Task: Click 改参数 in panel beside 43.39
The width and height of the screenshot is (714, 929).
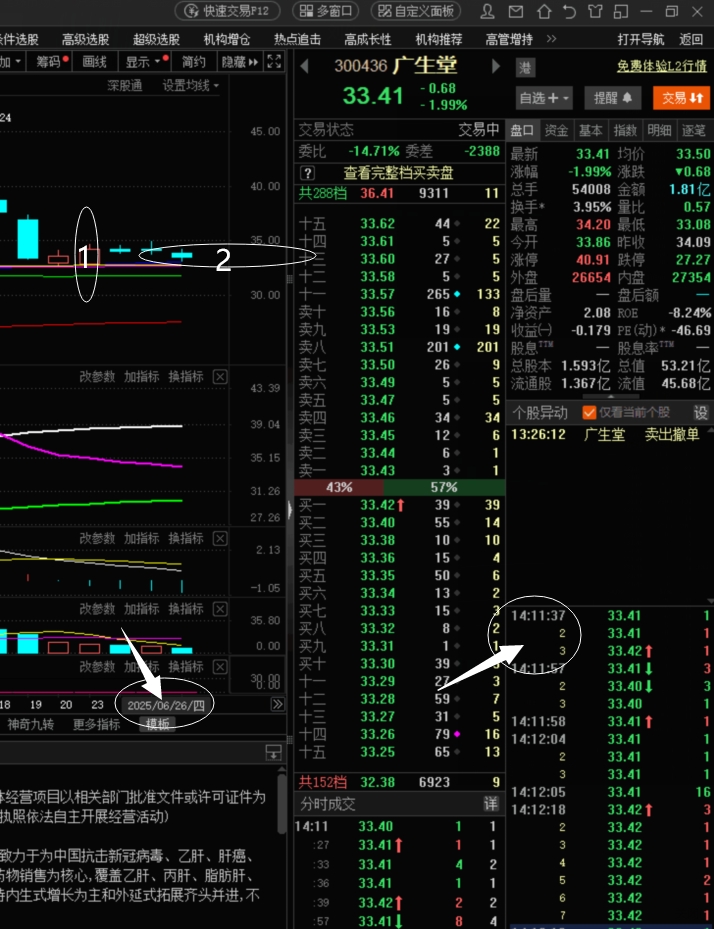Action: [97, 376]
